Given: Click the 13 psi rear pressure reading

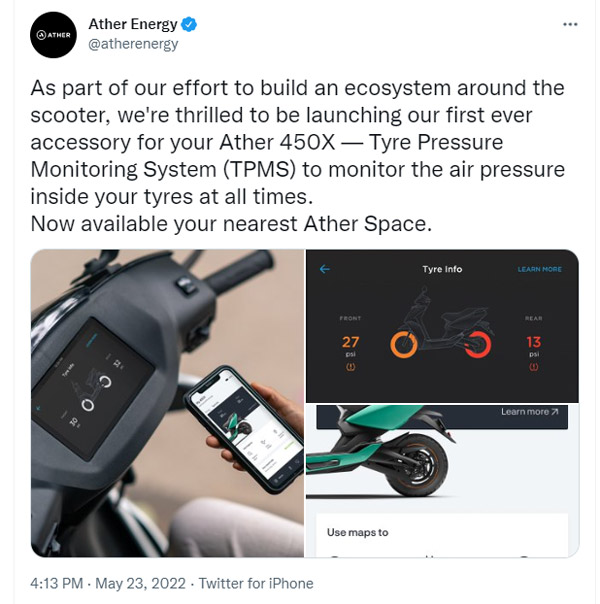Looking at the screenshot, I should pyautogui.click(x=534, y=343).
